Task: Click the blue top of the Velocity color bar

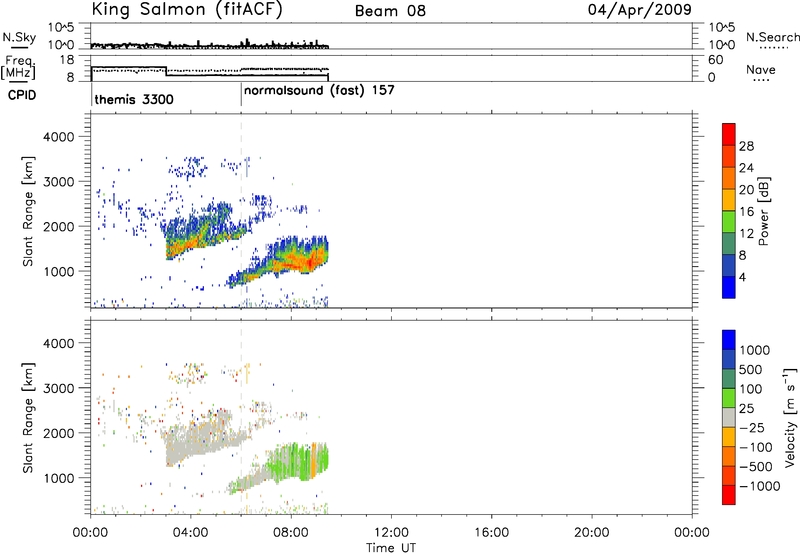Action: pos(729,340)
